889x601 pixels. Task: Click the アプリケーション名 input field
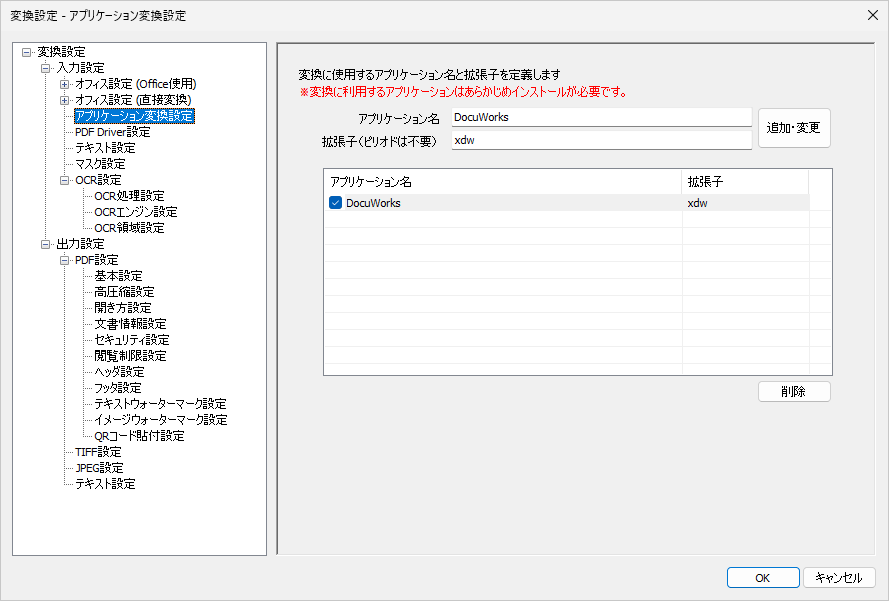click(x=600, y=117)
